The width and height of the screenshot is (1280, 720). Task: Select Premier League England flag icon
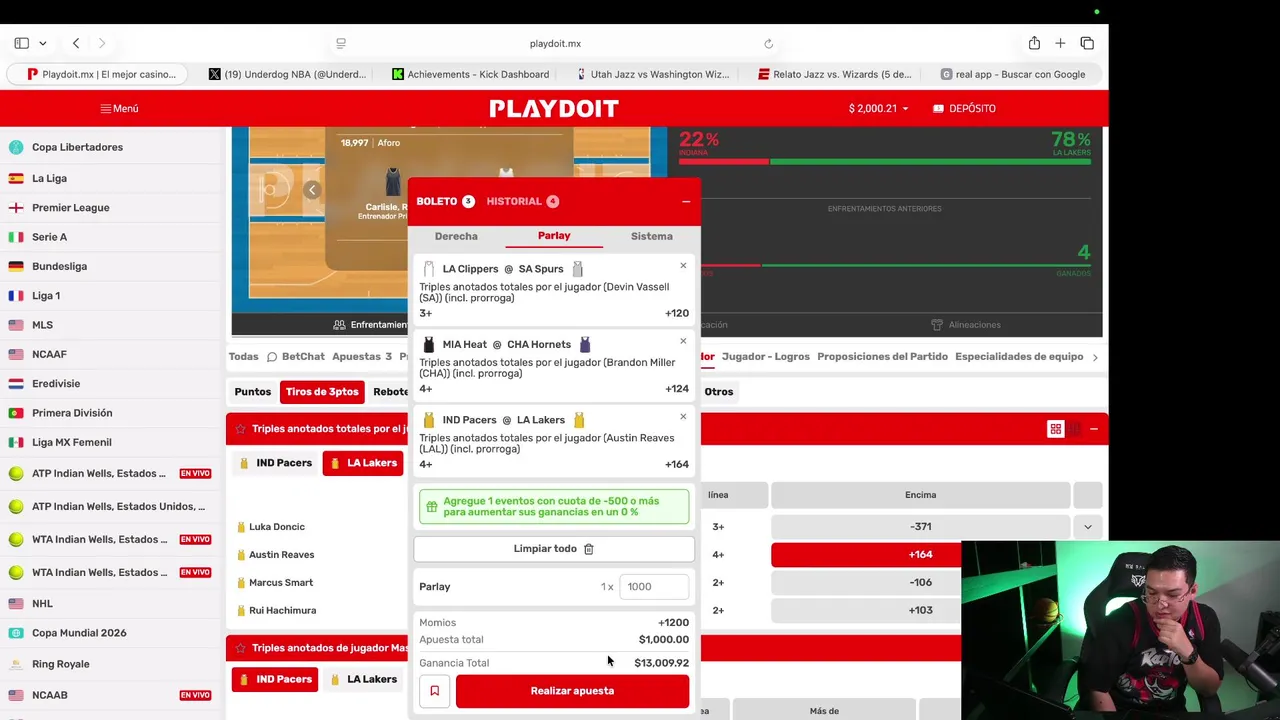[16, 208]
